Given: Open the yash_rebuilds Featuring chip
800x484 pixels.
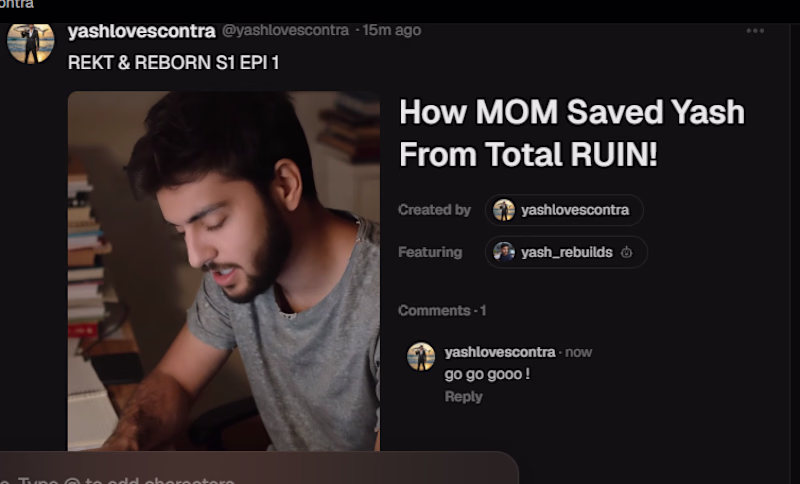Looking at the screenshot, I should click(566, 252).
